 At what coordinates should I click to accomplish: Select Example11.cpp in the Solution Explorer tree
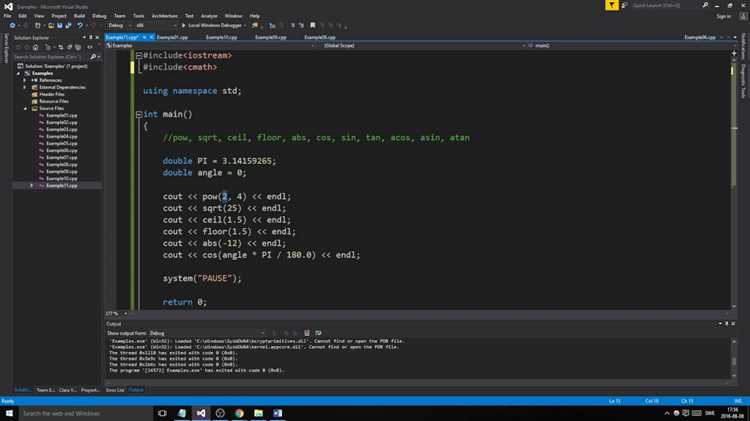pos(62,186)
